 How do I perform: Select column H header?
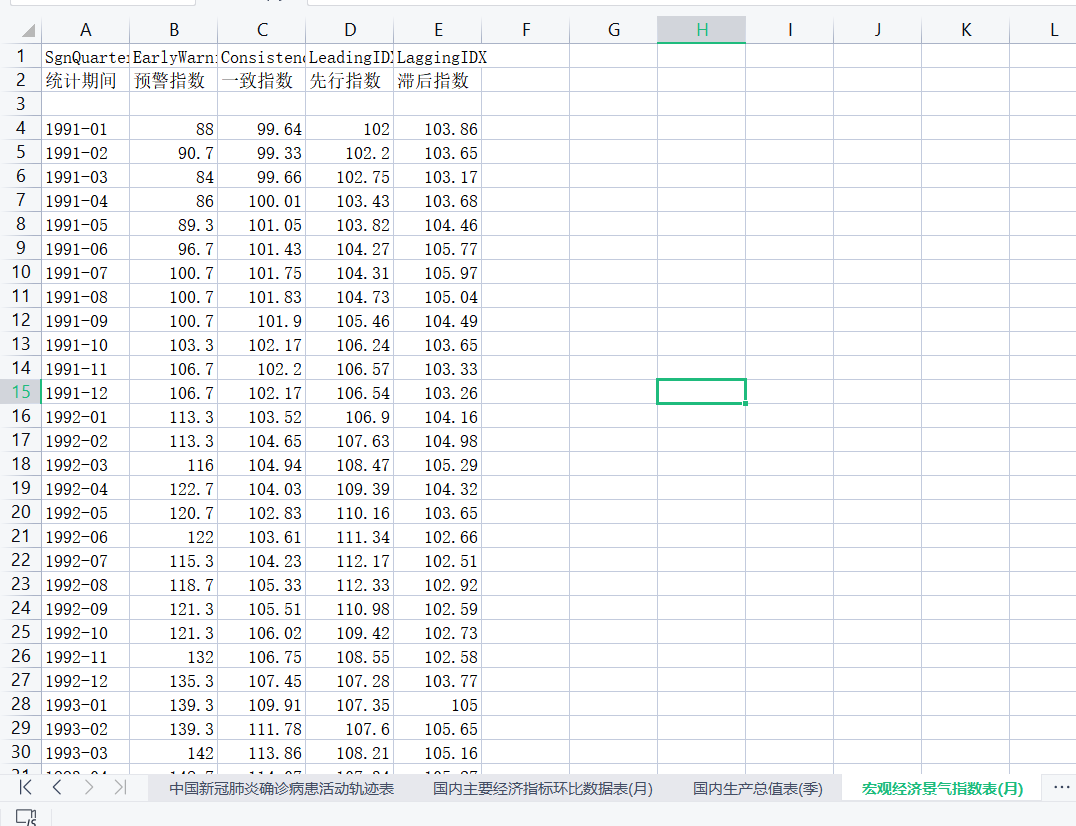point(701,30)
